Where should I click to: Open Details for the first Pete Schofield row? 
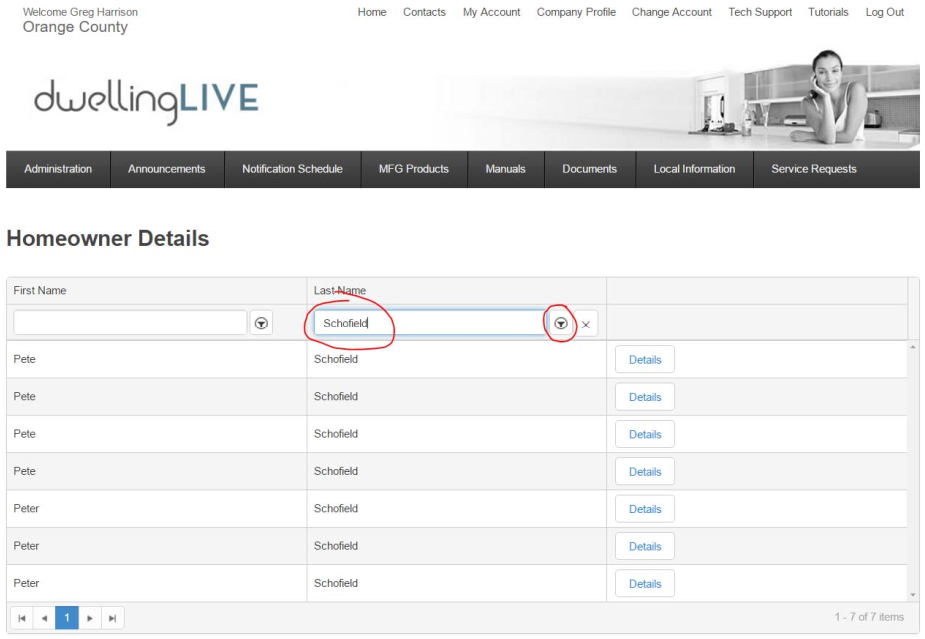click(645, 359)
